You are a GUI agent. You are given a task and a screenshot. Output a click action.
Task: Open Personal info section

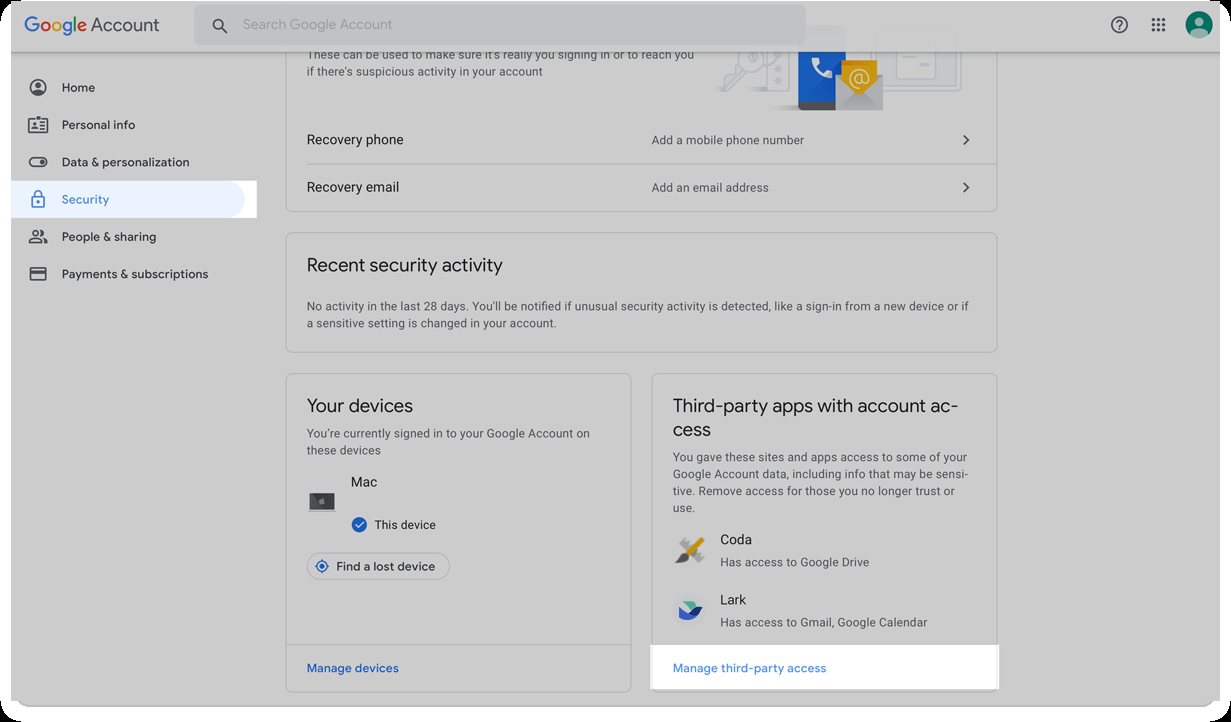(98, 125)
